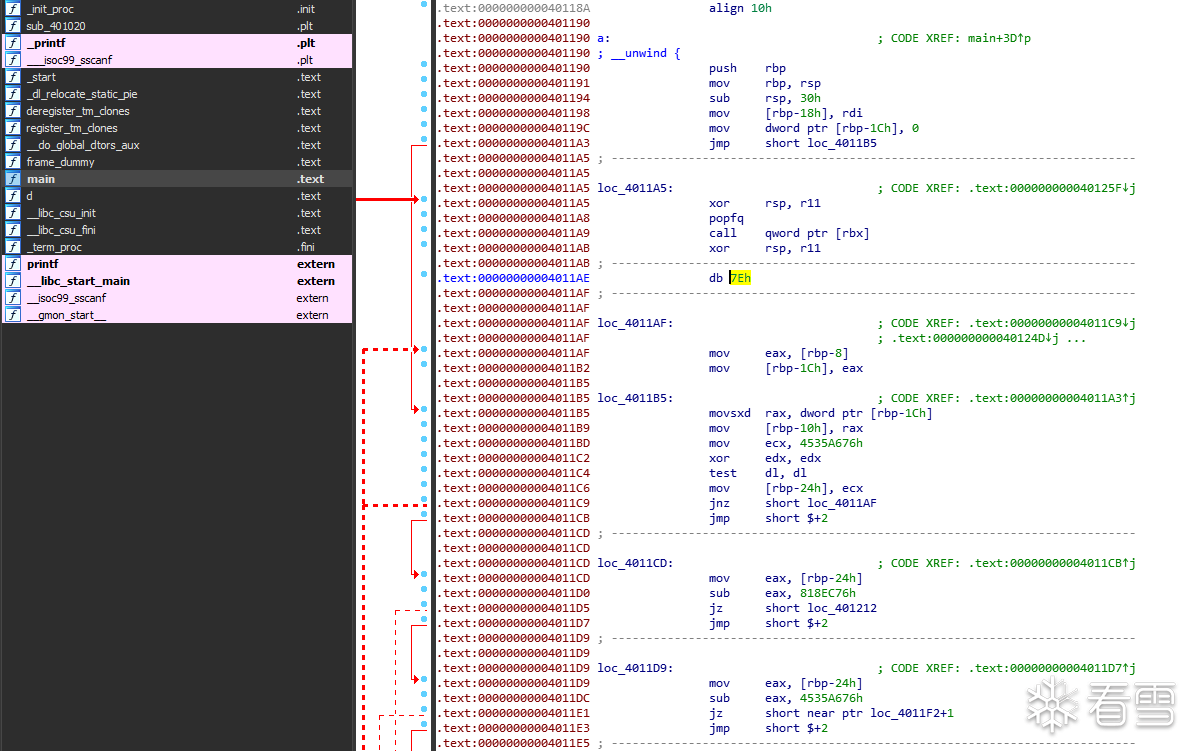Click the movsxd instruction mnemonic

pyautogui.click(x=729, y=413)
